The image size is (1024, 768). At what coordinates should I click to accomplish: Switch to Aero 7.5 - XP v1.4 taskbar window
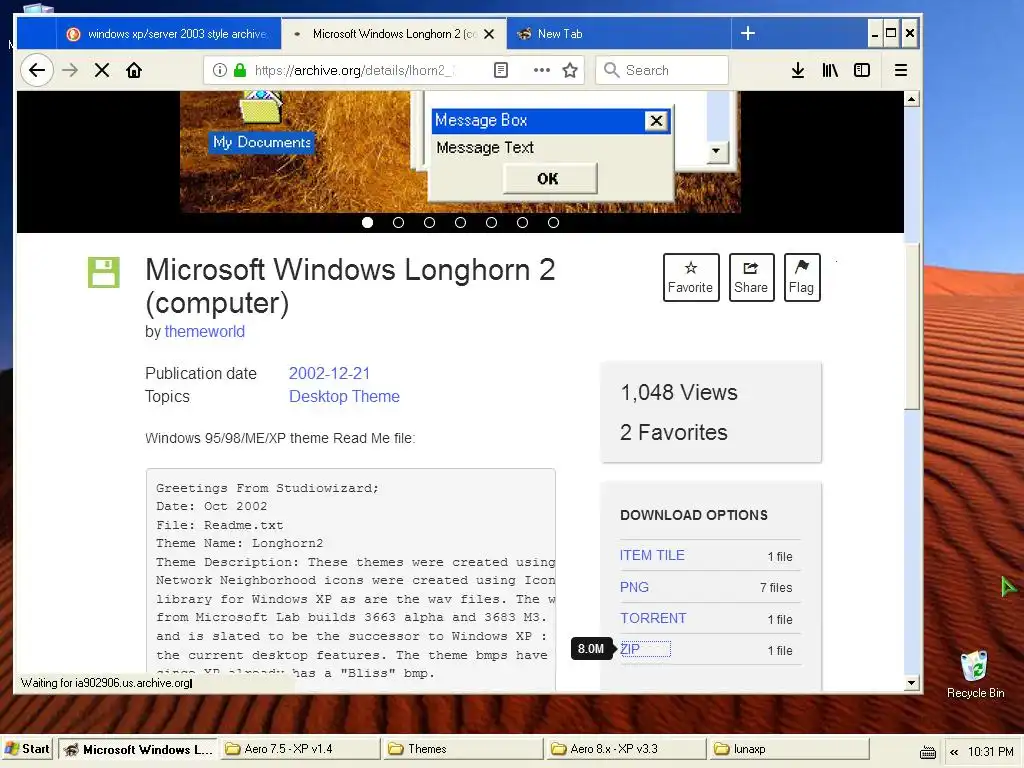click(300, 749)
